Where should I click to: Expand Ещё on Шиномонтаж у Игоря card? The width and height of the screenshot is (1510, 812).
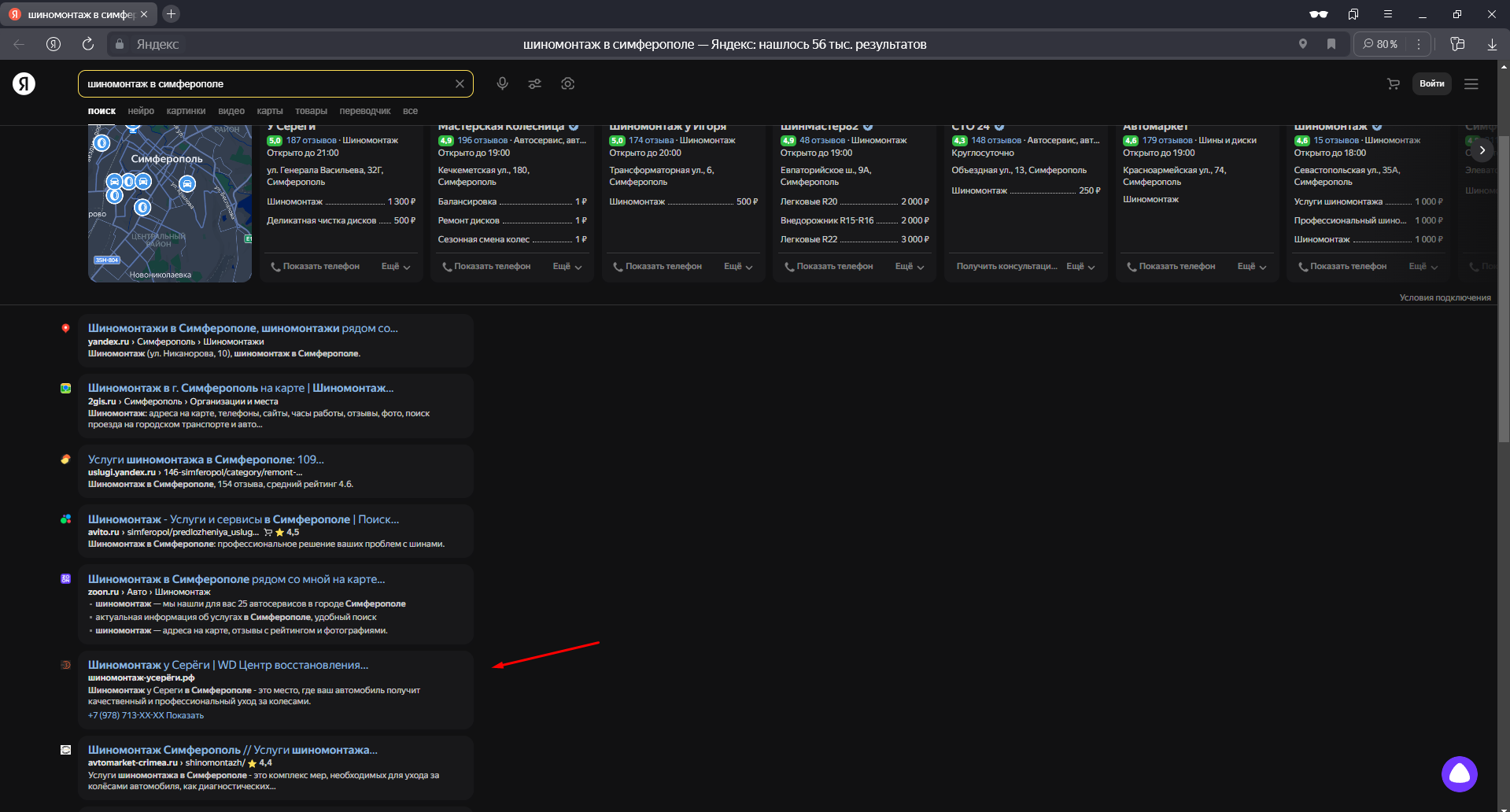pyautogui.click(x=738, y=267)
